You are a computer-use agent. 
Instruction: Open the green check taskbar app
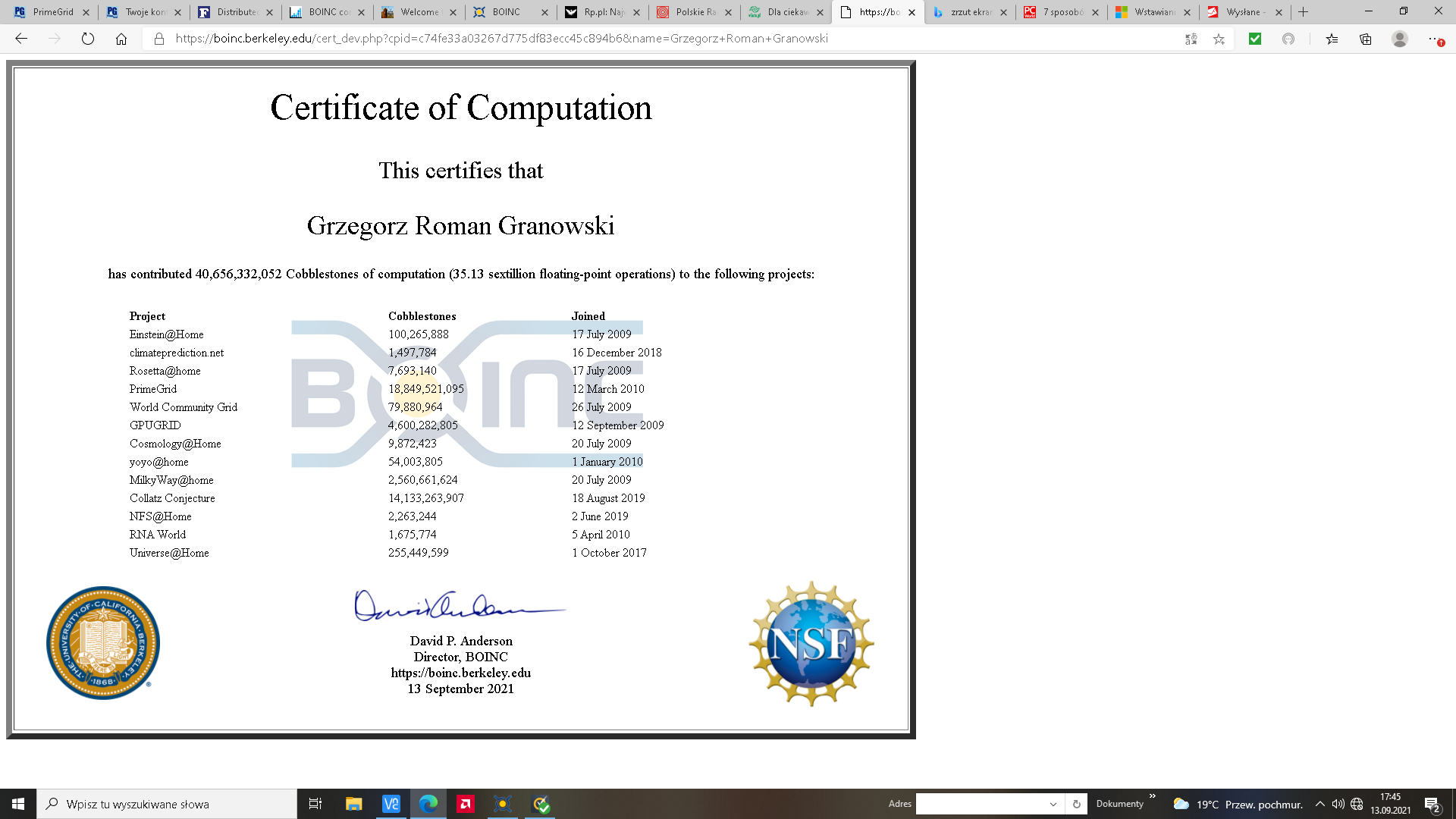click(541, 804)
